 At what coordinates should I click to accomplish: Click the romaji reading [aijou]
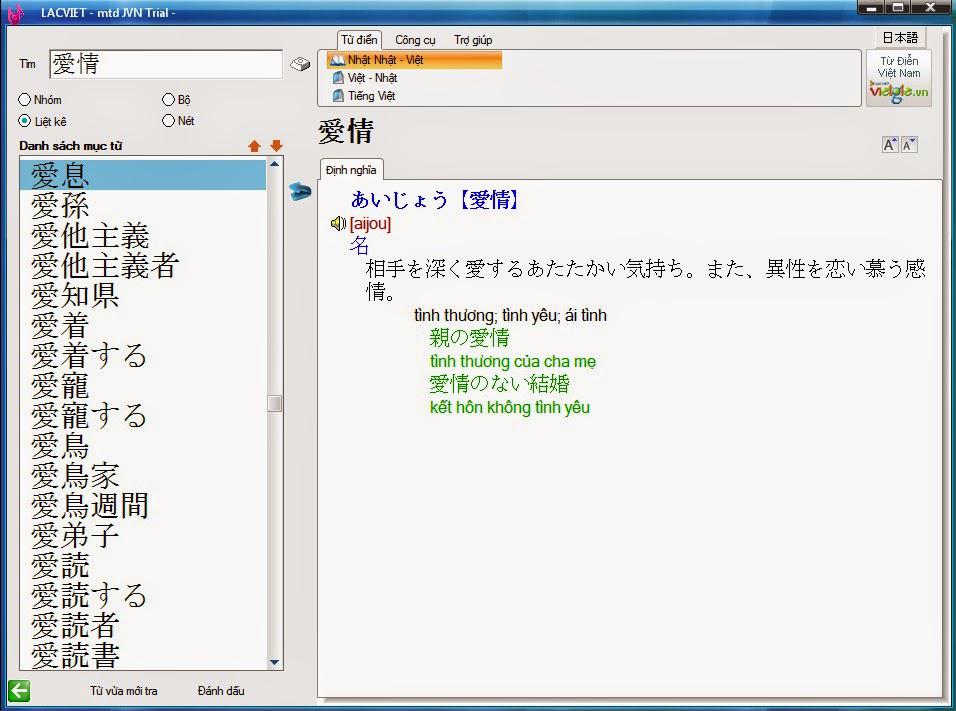coord(370,224)
